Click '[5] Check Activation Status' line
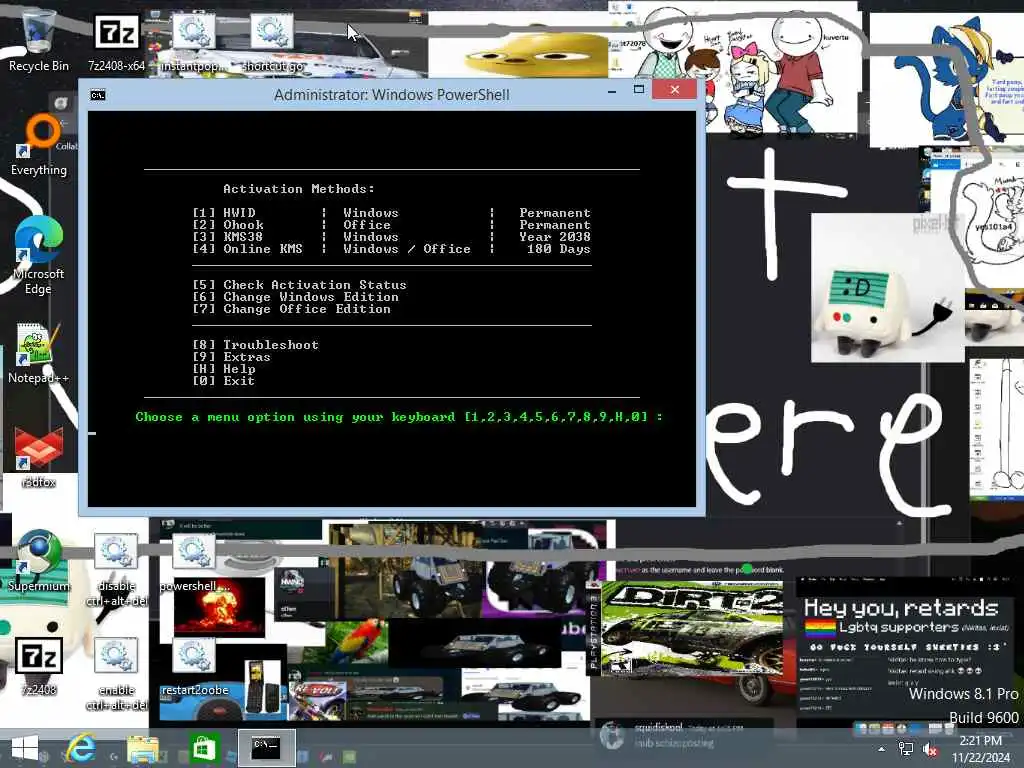The image size is (1024, 768). [299, 285]
